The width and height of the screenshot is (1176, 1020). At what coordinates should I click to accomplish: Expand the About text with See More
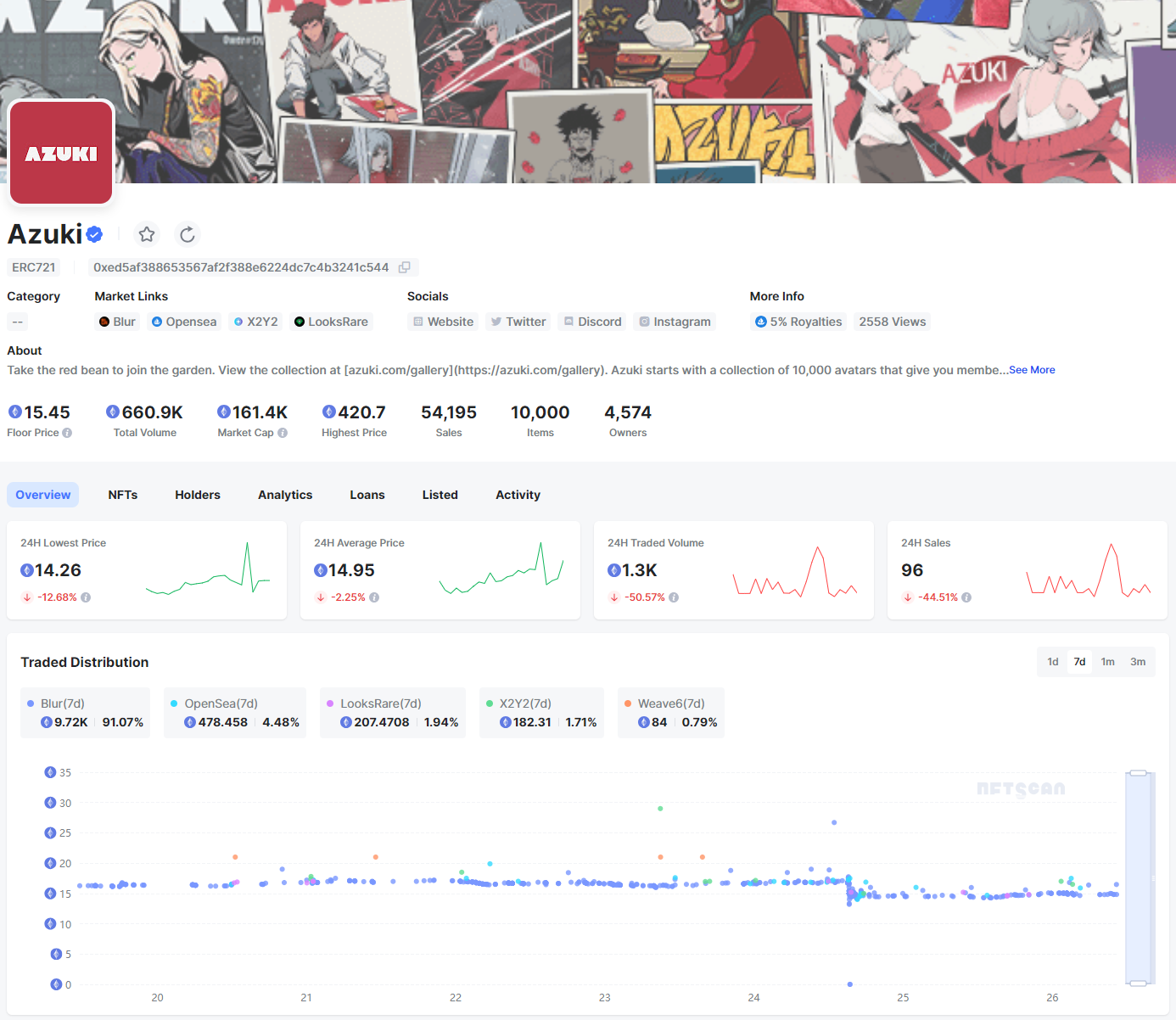click(x=1032, y=370)
